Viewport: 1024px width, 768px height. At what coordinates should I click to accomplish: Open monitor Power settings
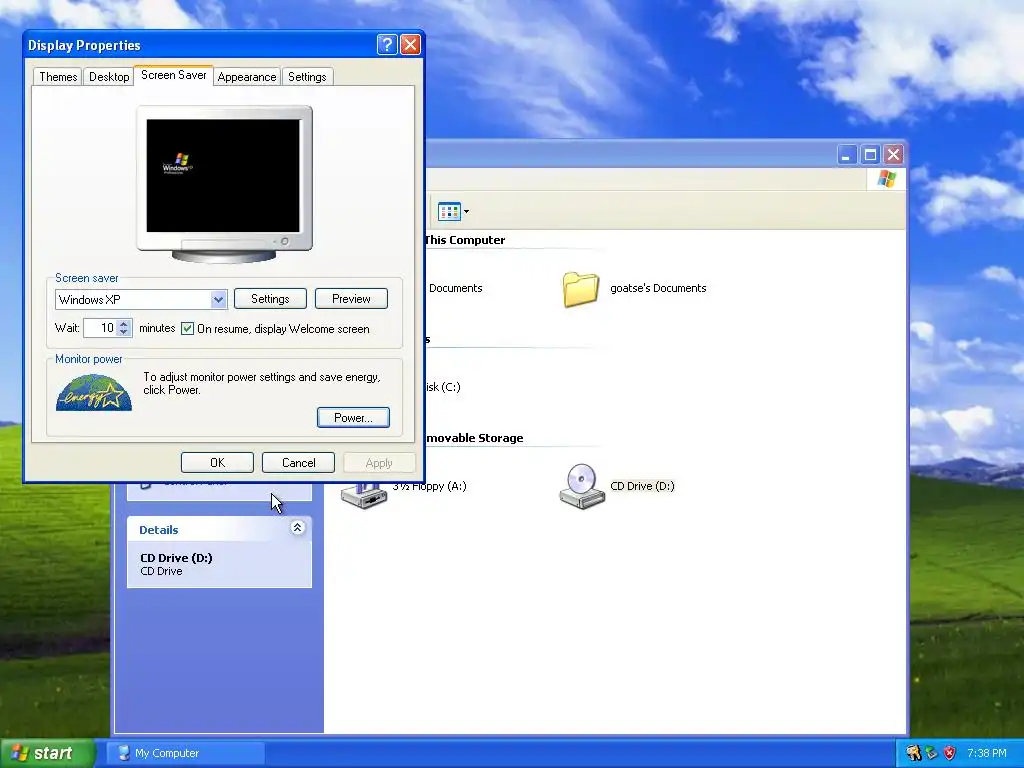(x=353, y=418)
